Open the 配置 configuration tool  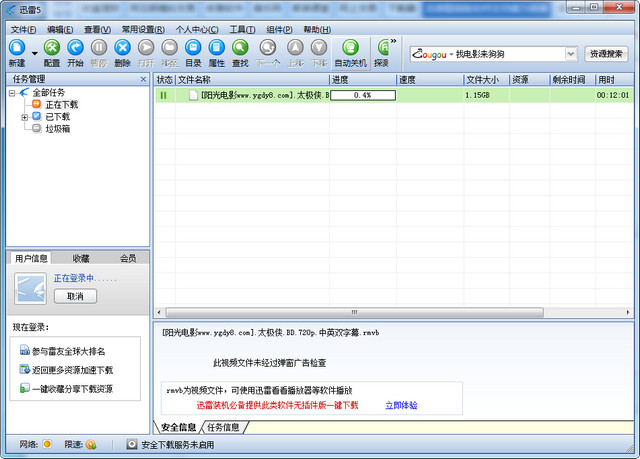click(x=52, y=53)
